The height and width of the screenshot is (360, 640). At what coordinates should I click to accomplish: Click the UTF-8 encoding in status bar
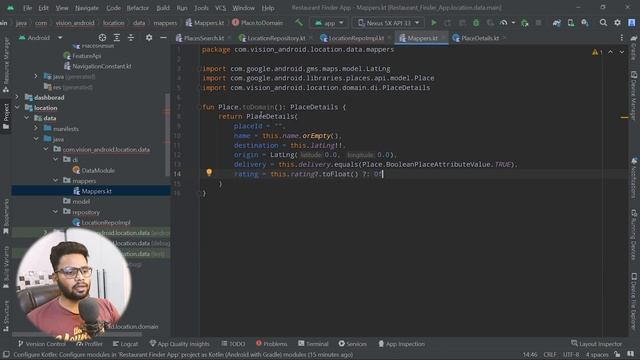pos(571,354)
